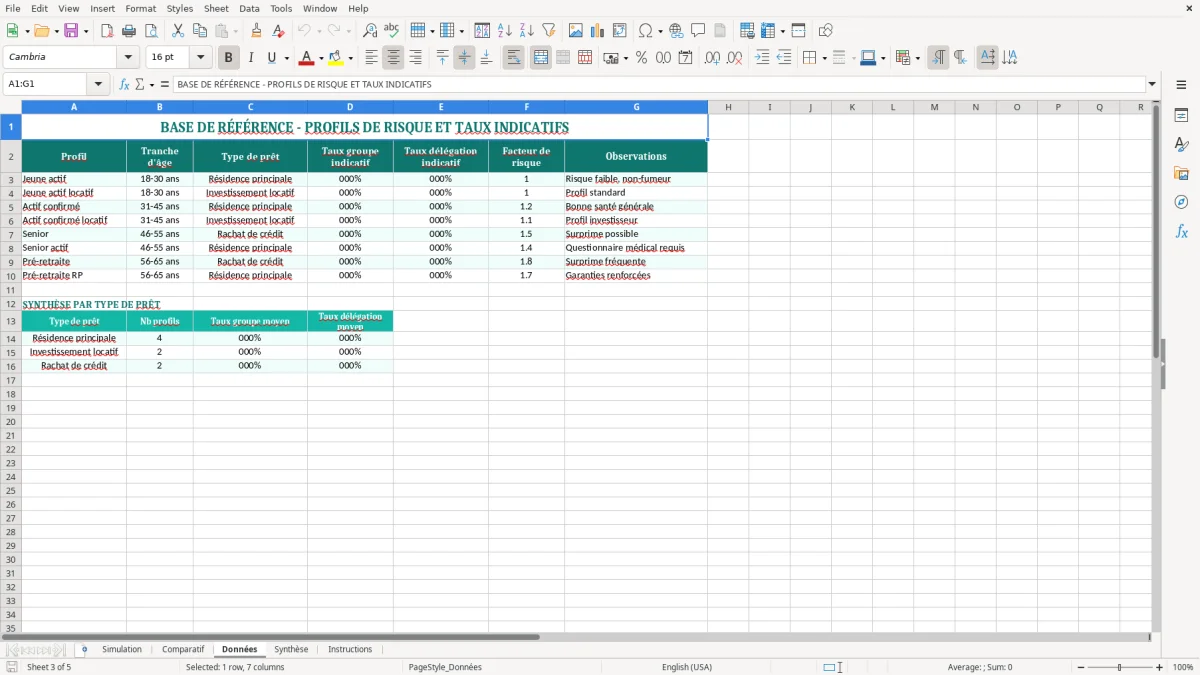
Task: Switch to the Synthèse sheet tab
Action: pos(291,650)
